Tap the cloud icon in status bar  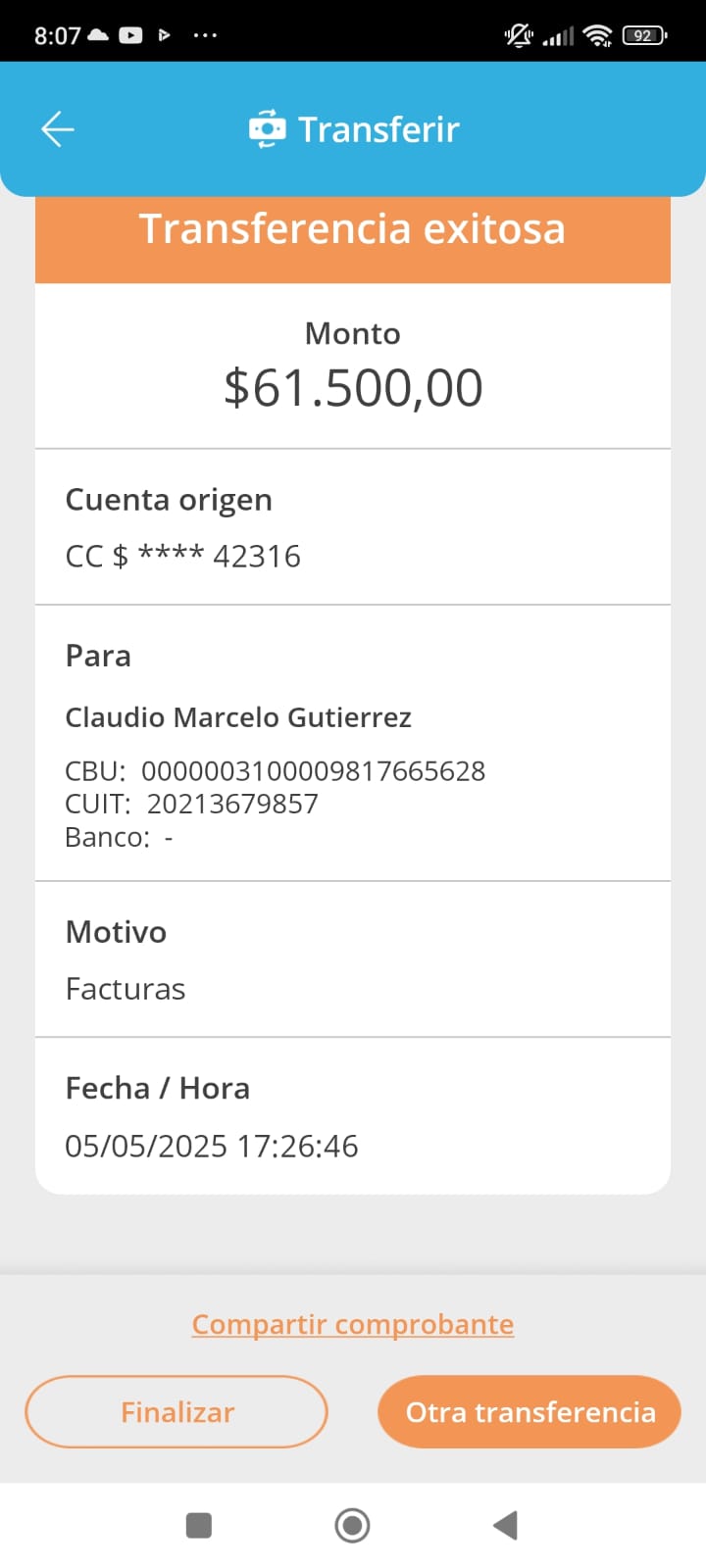98,35
